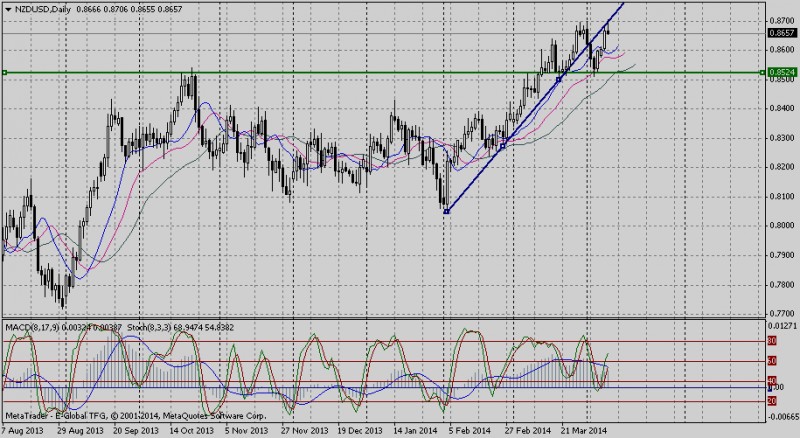This screenshot has width=800, height=438.
Task: Click the 0.8700 level on price axis
Action: tap(780, 20)
